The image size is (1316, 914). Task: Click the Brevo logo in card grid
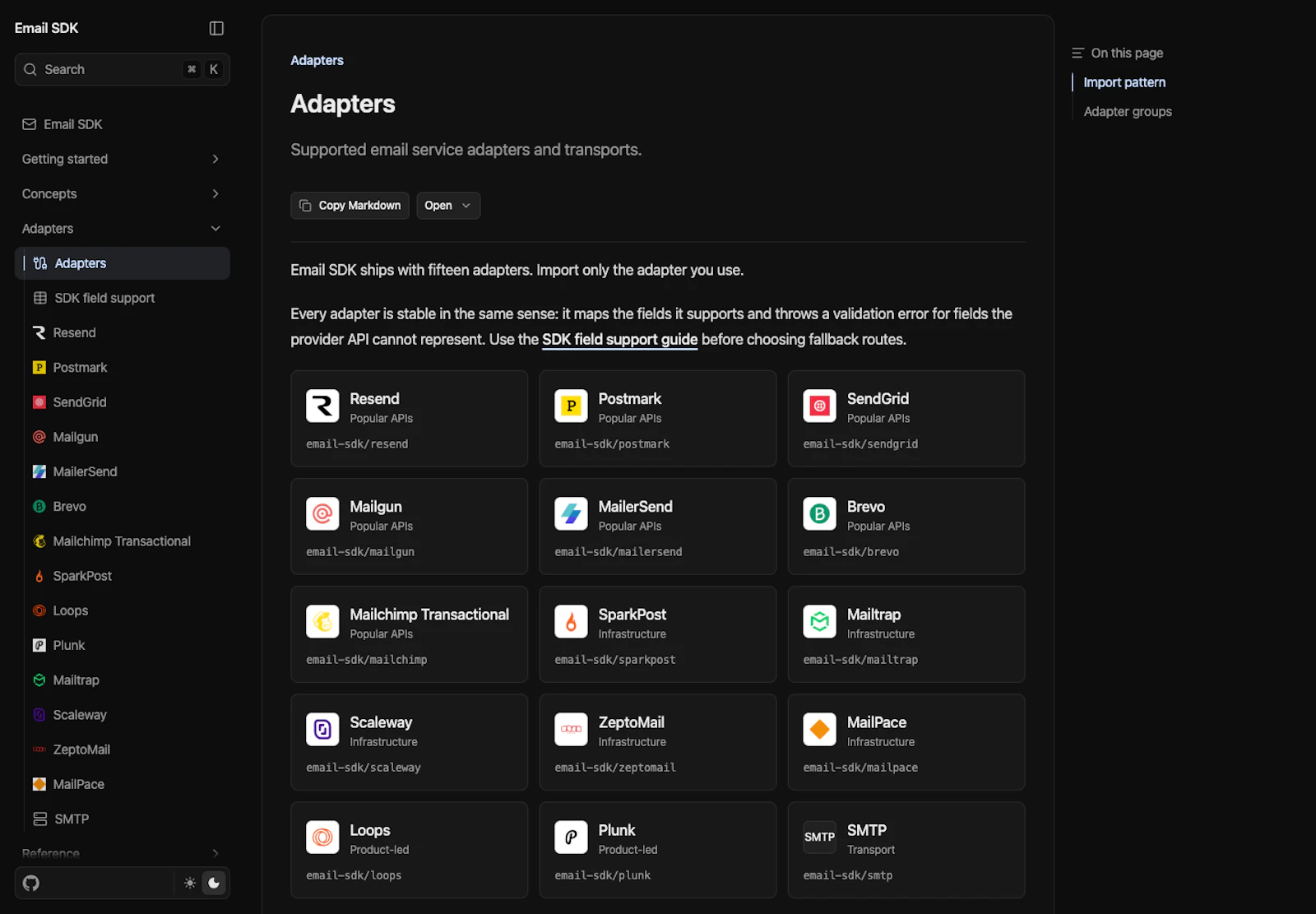tap(819, 513)
